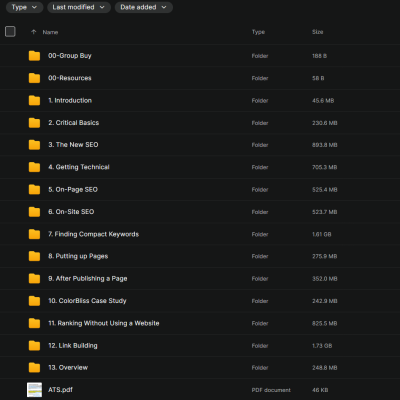Click the 188 B size value
The width and height of the screenshot is (400, 400).
point(319,56)
